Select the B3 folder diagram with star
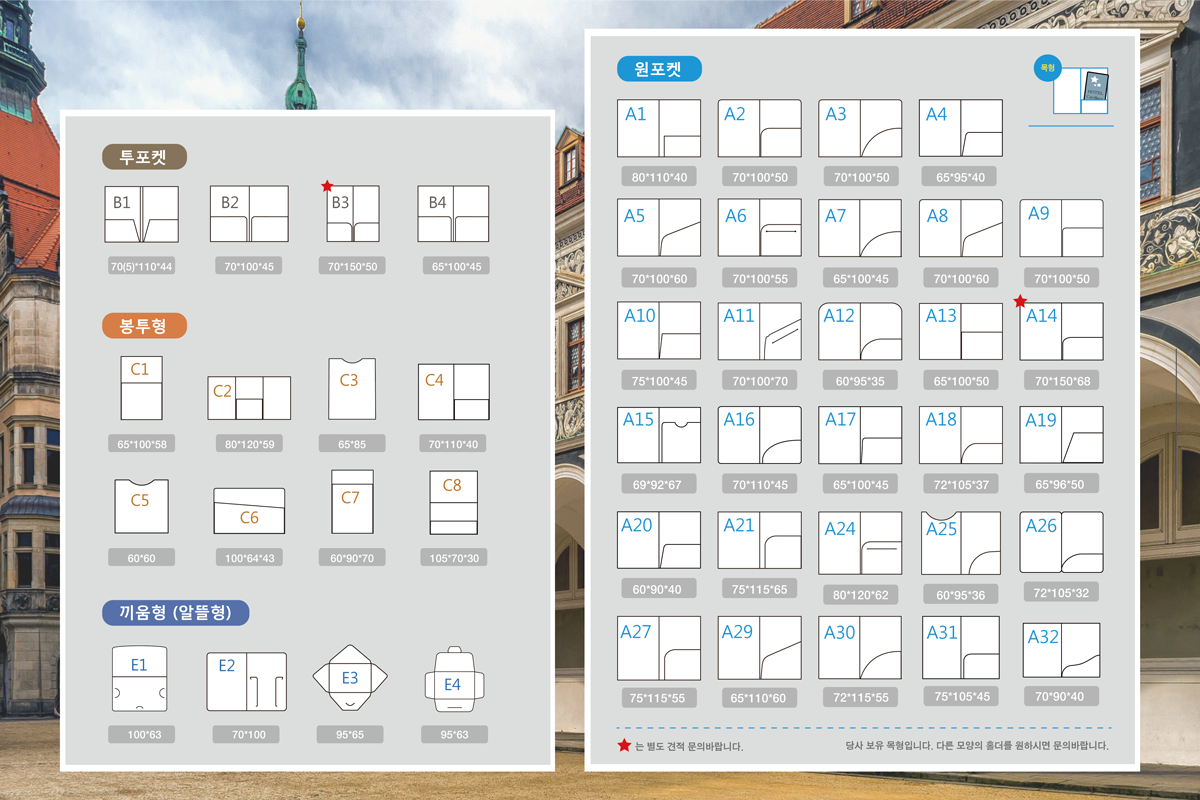The image size is (1200, 800). tap(353, 214)
